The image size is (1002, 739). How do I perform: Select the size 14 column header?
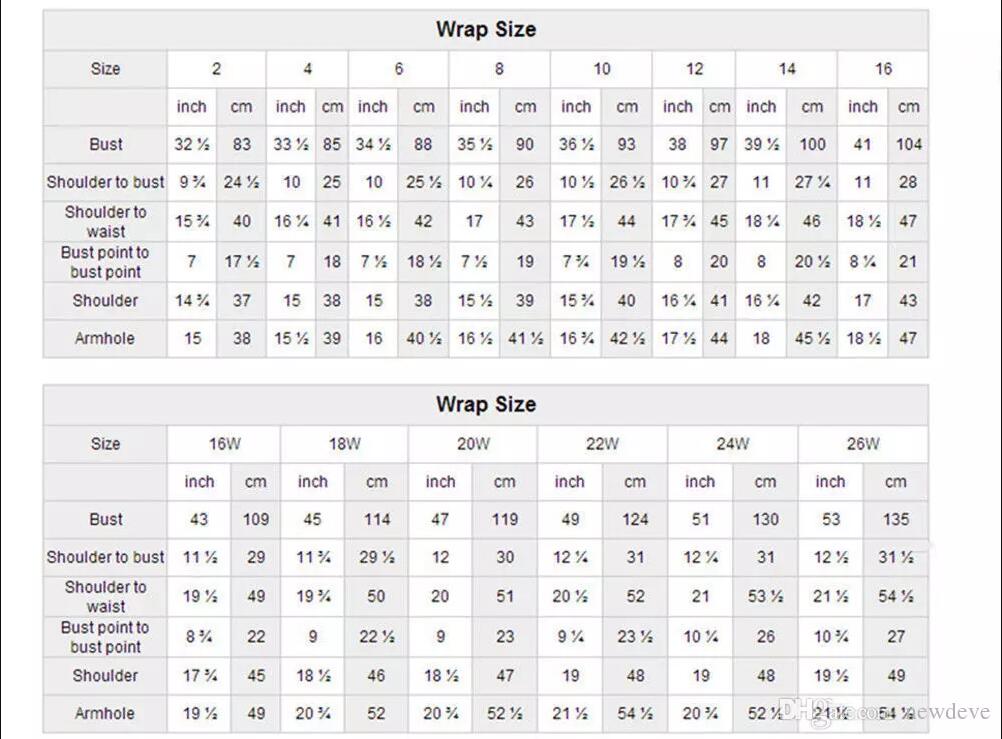pos(787,69)
